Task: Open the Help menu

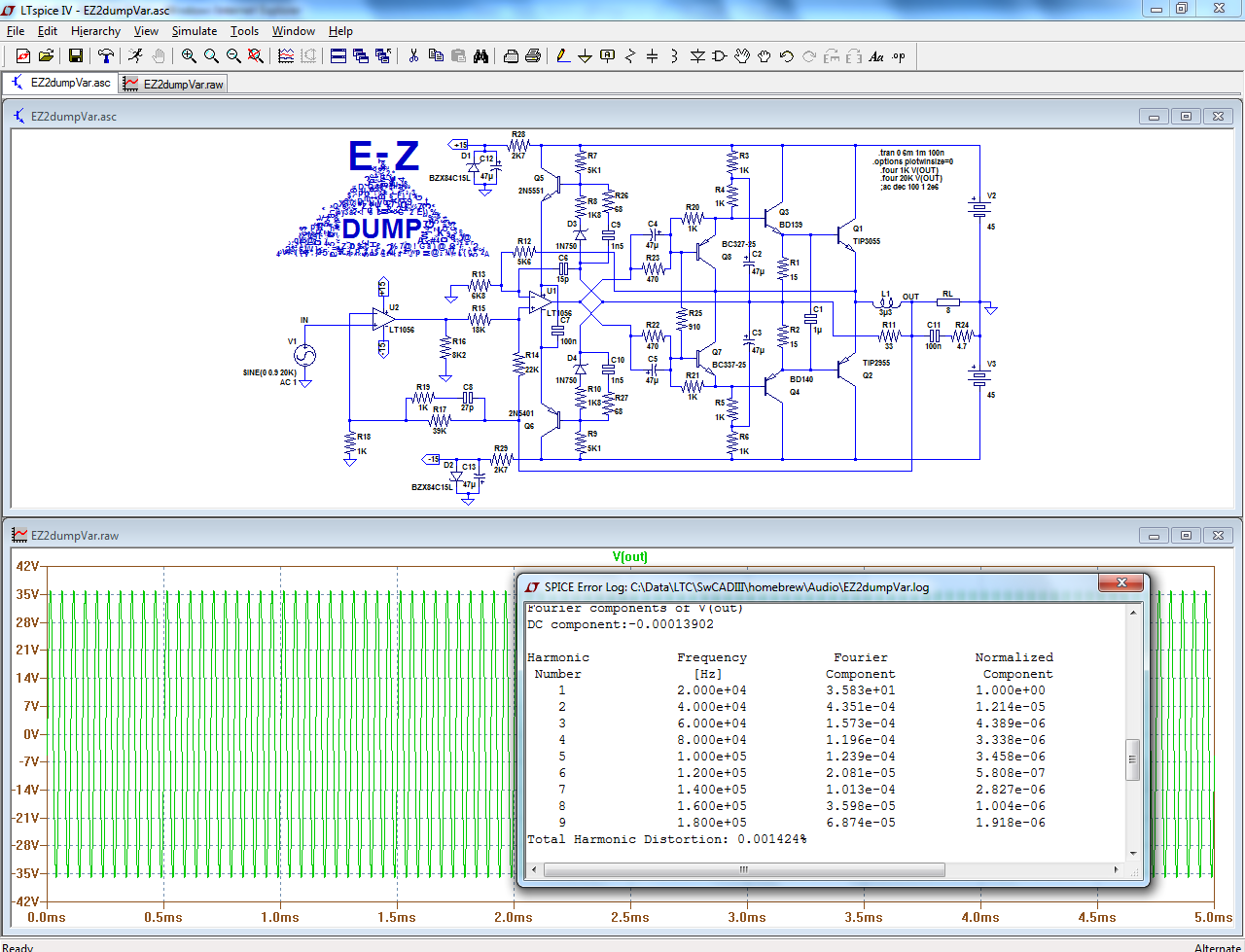Action: 340,31
